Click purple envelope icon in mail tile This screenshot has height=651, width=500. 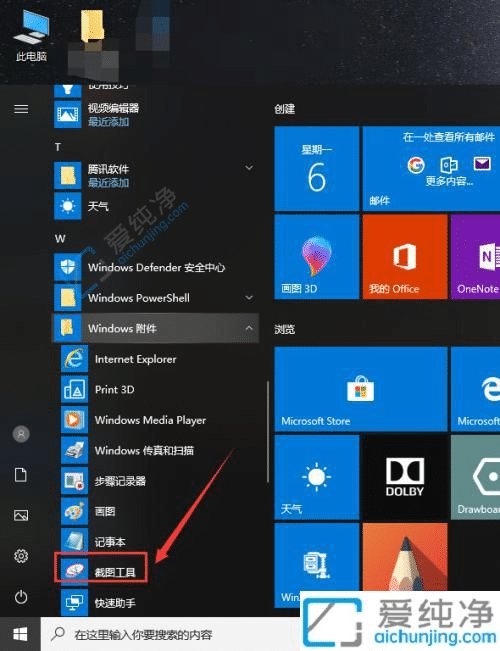482,163
